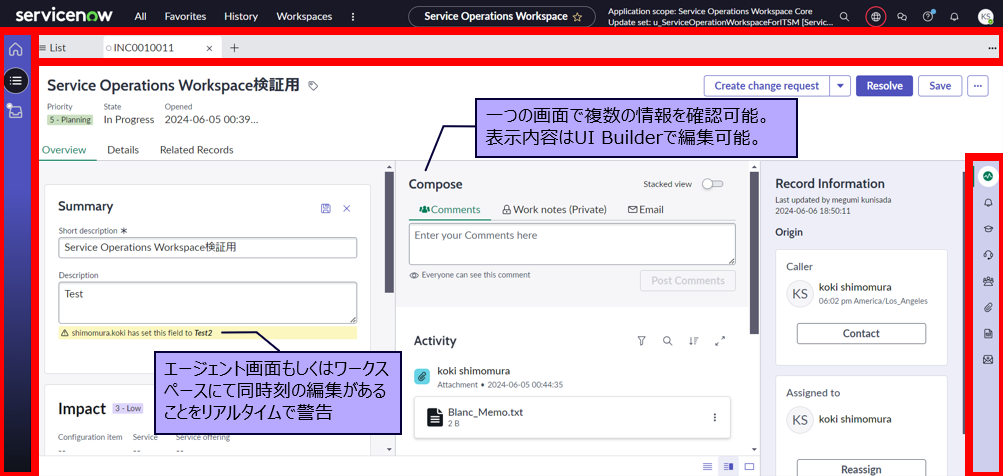
Task: Open the tab bar overflow ellipsis menu
Action: pos(992,48)
